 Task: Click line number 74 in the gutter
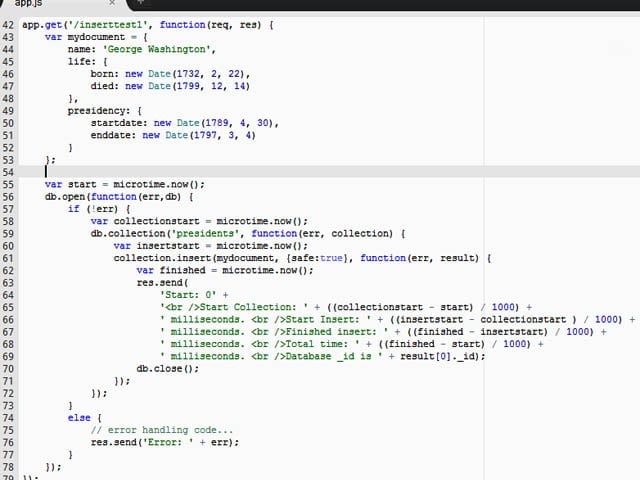[8, 418]
